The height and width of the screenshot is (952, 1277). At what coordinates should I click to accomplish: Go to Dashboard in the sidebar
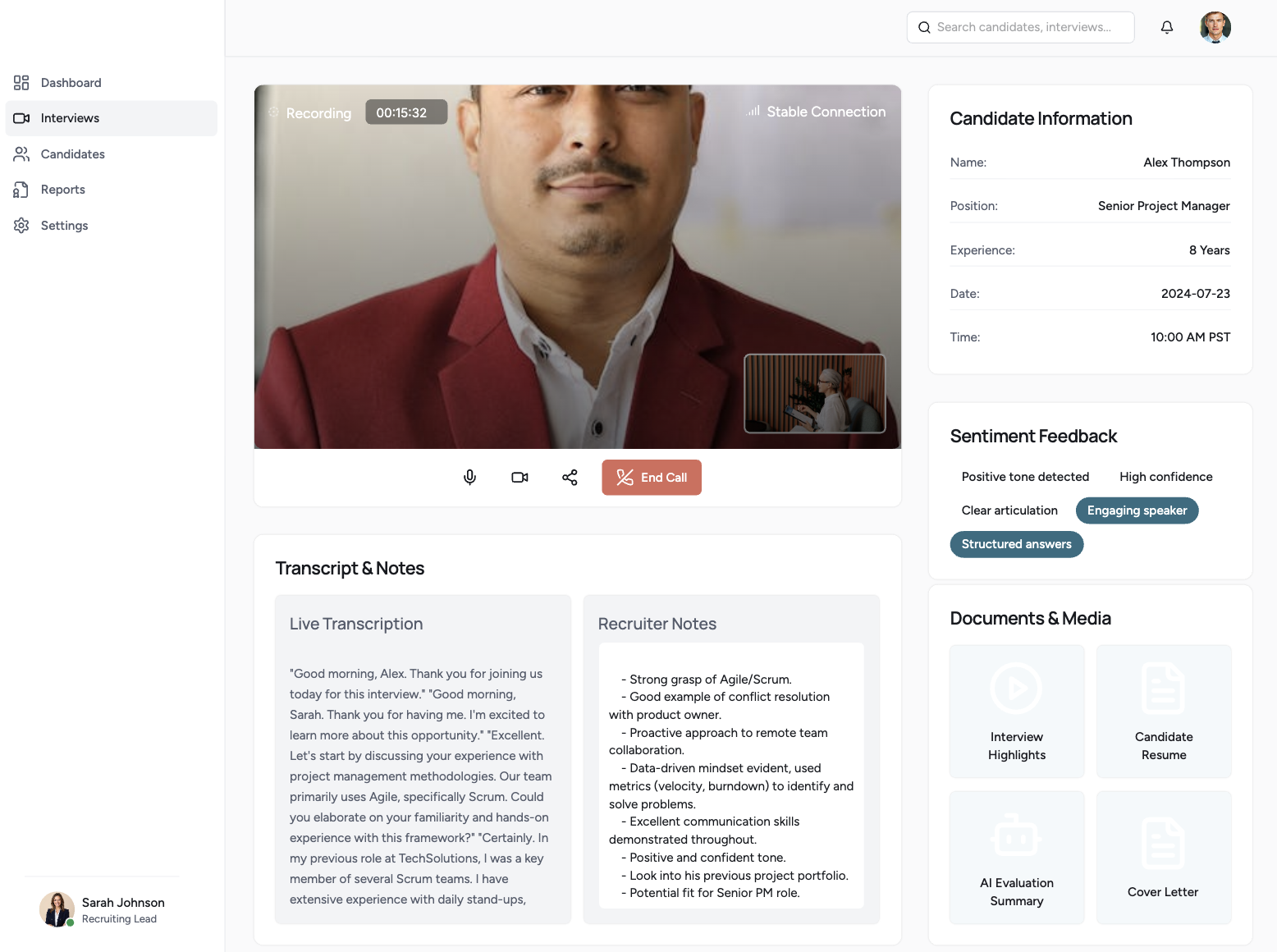click(x=71, y=83)
